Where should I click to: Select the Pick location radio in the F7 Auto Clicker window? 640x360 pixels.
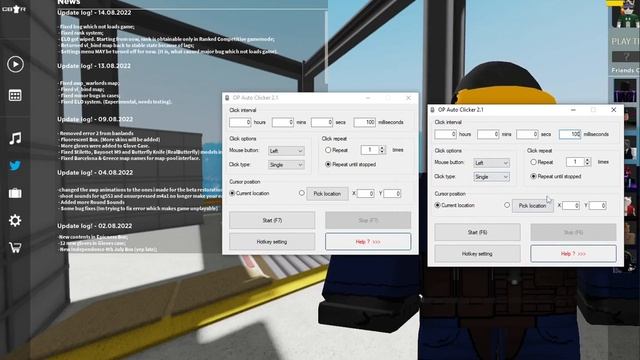pos(302,193)
